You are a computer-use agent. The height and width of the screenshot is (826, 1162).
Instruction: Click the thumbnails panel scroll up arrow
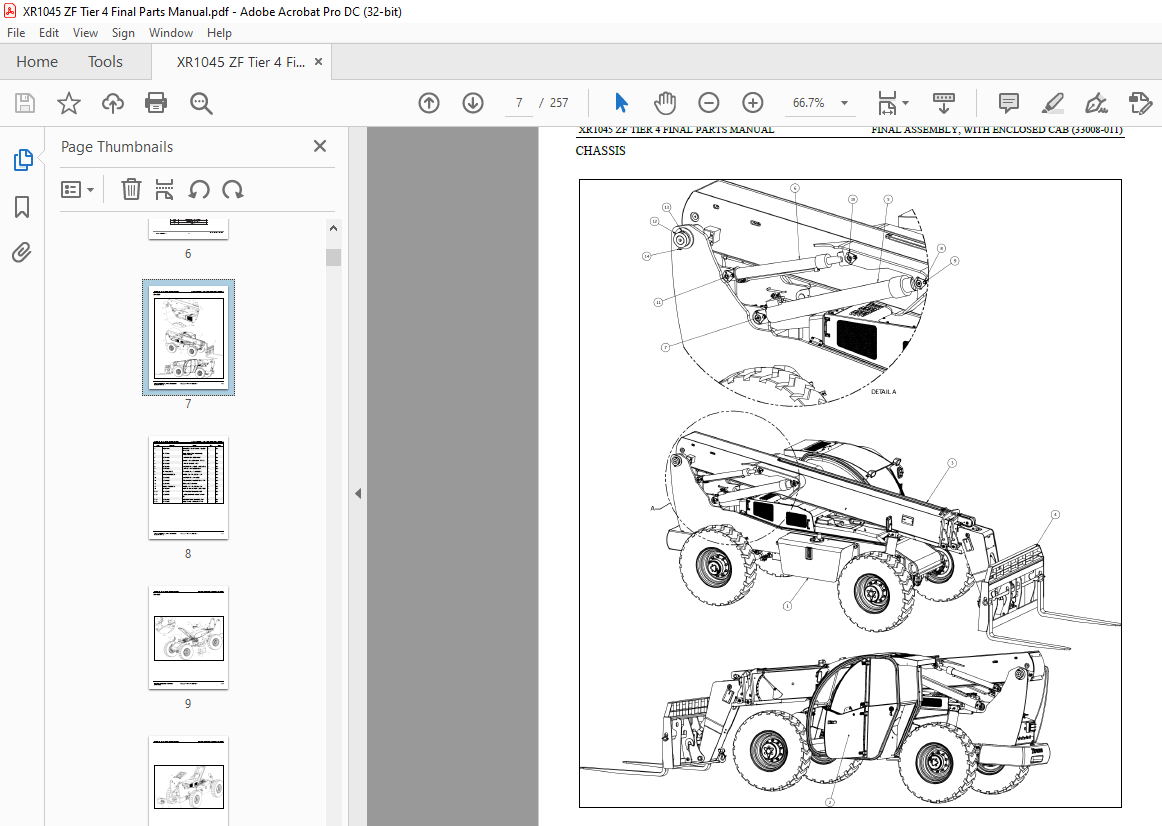tap(333, 228)
